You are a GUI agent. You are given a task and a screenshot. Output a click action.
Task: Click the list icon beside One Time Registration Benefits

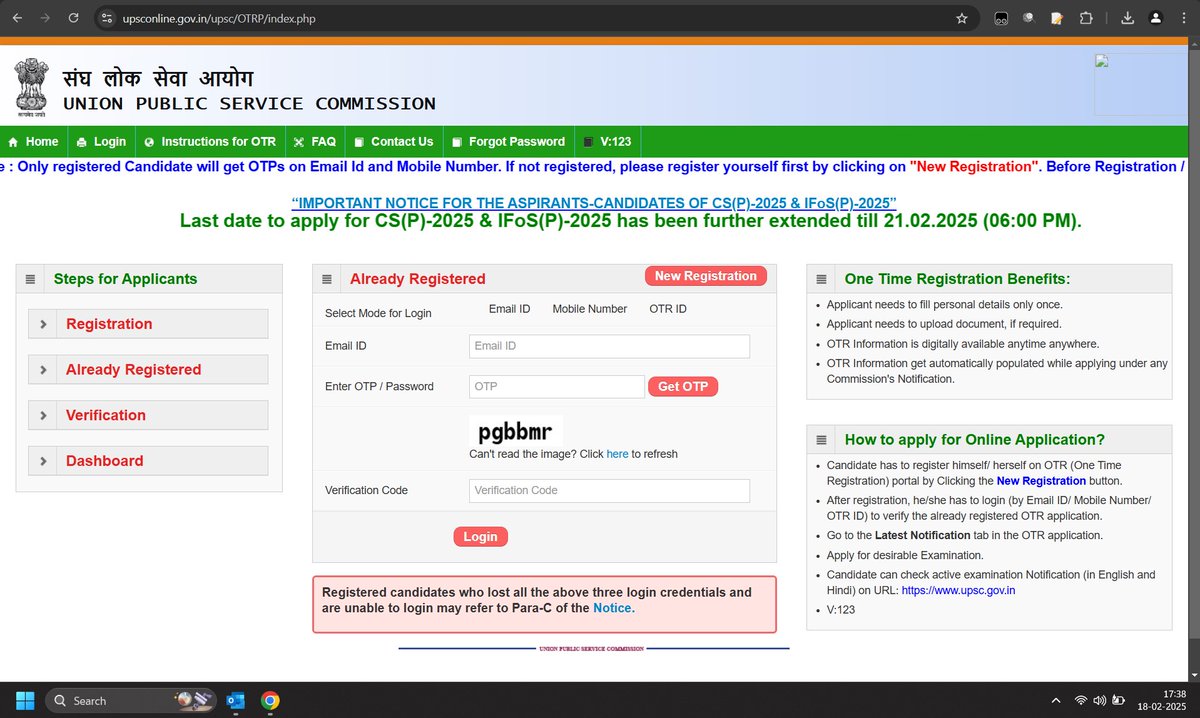(x=821, y=280)
